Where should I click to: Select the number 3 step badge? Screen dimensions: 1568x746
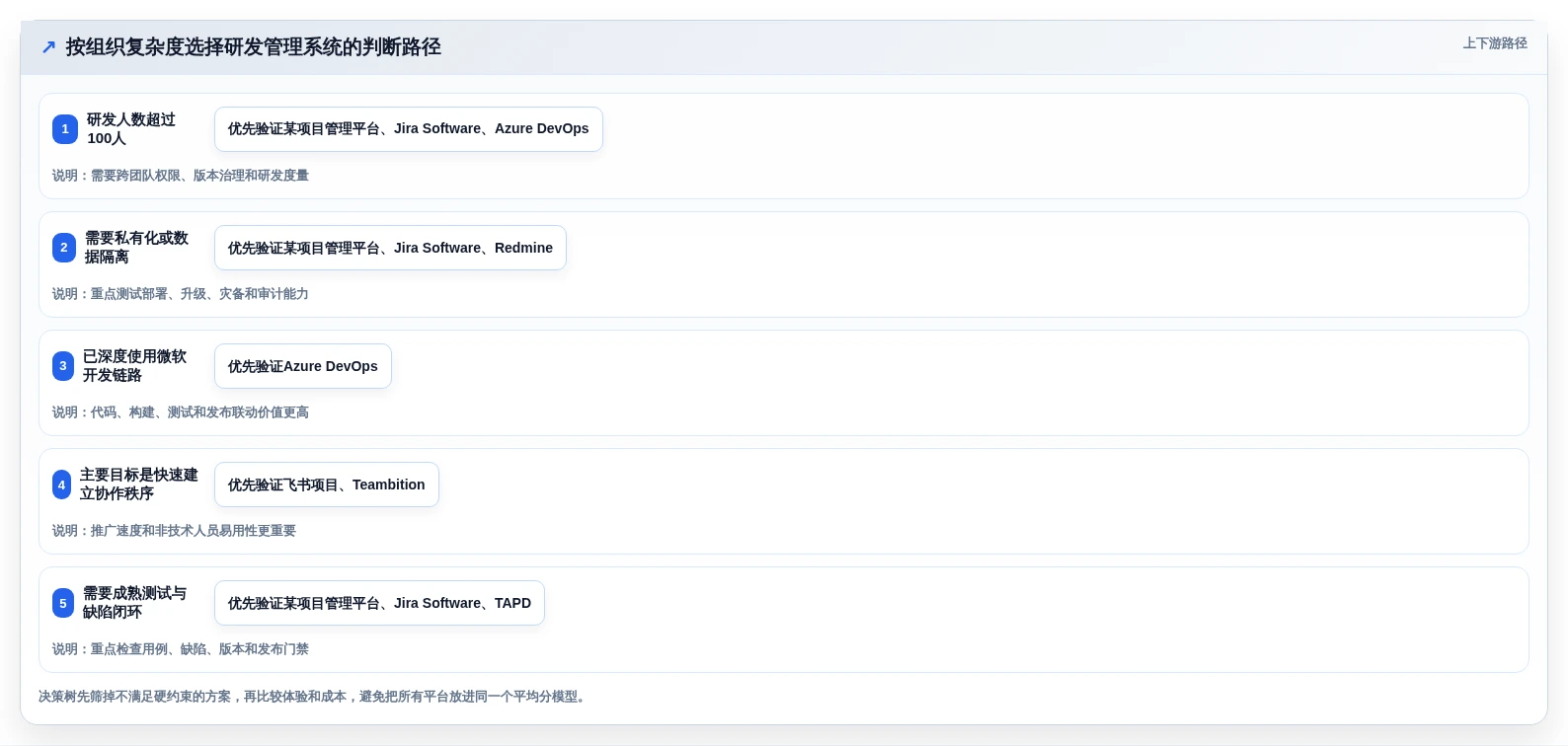[x=63, y=366]
